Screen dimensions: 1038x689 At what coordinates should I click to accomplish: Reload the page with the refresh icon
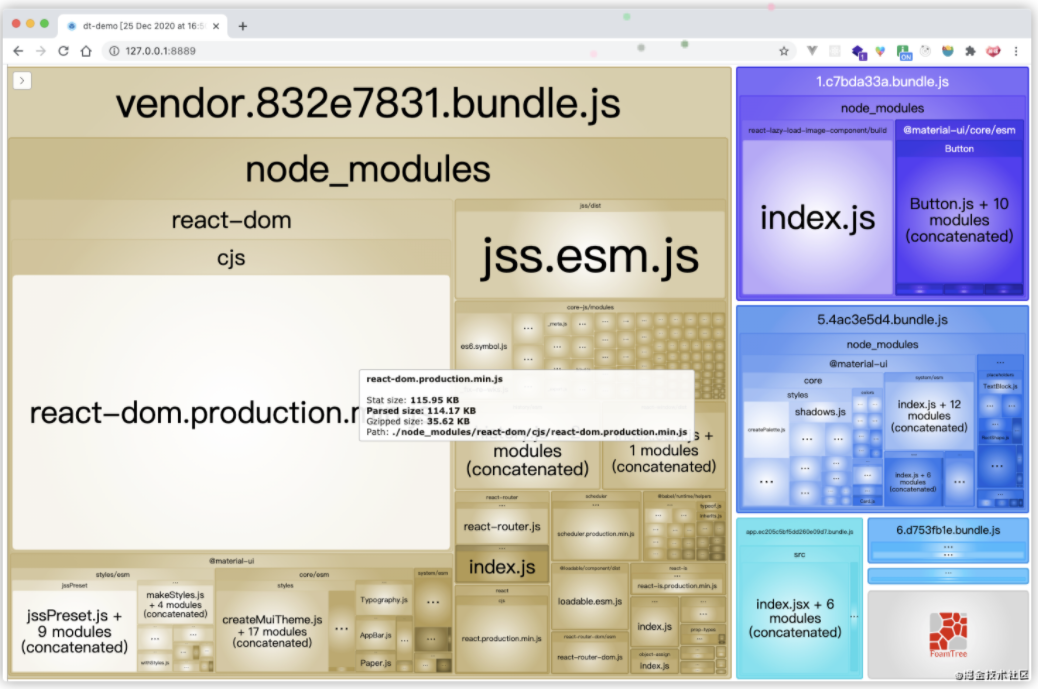point(63,51)
